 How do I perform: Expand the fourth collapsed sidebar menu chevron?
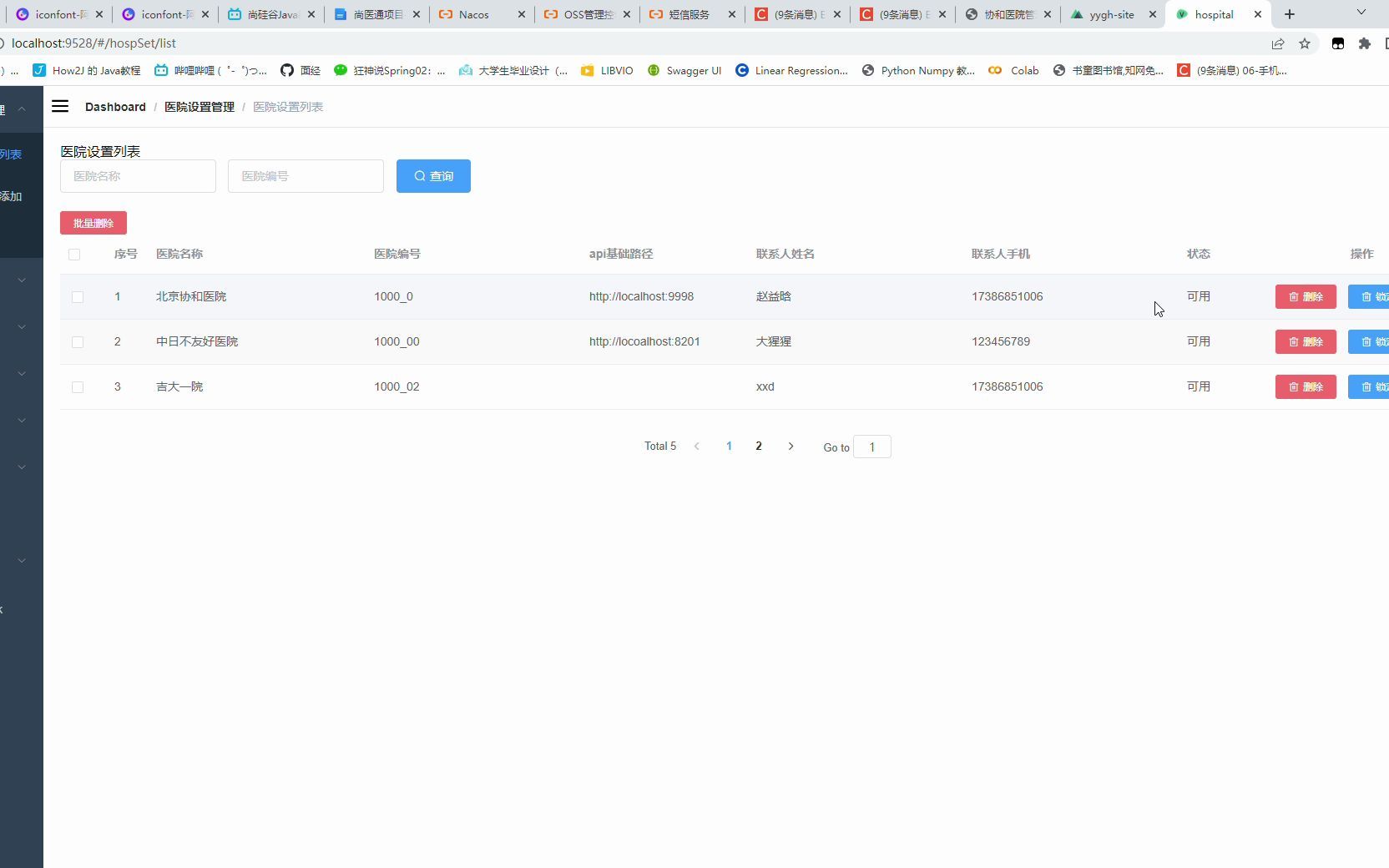pos(22,374)
